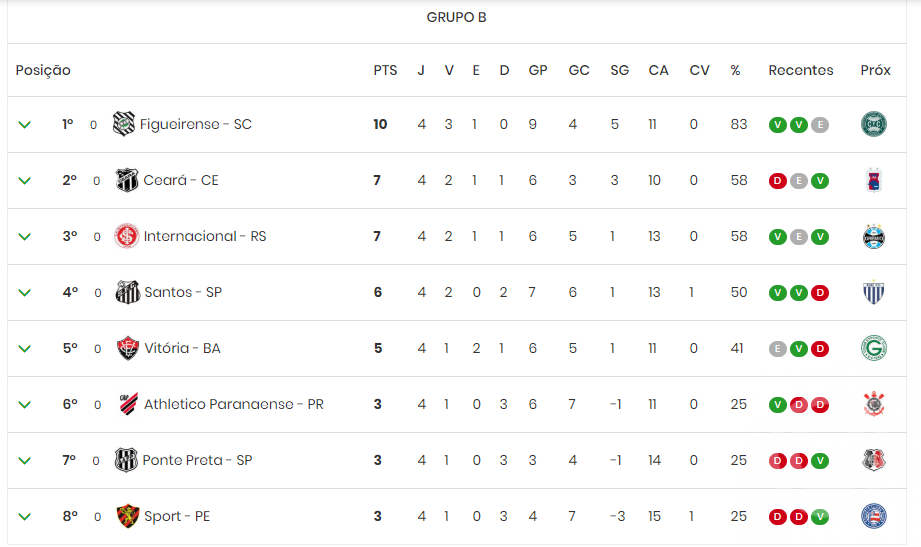
Task: Expand the Santos row chevron
Action: (25, 293)
